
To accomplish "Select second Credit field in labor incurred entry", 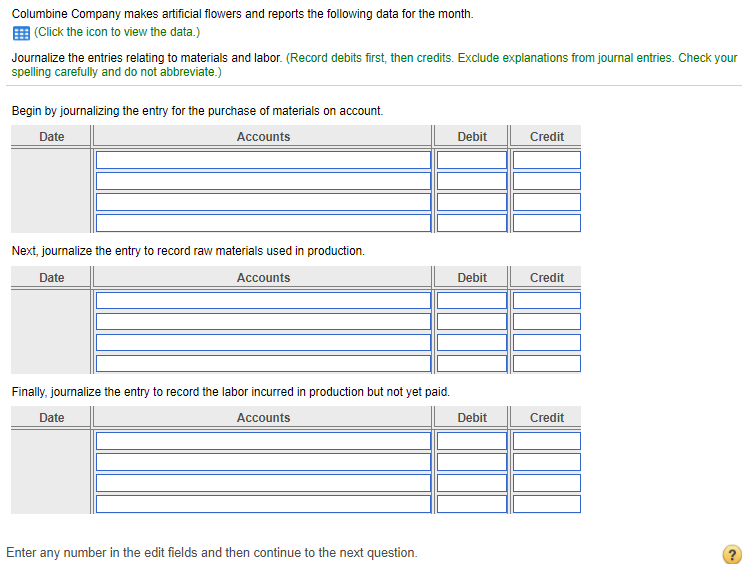I will 546,462.
